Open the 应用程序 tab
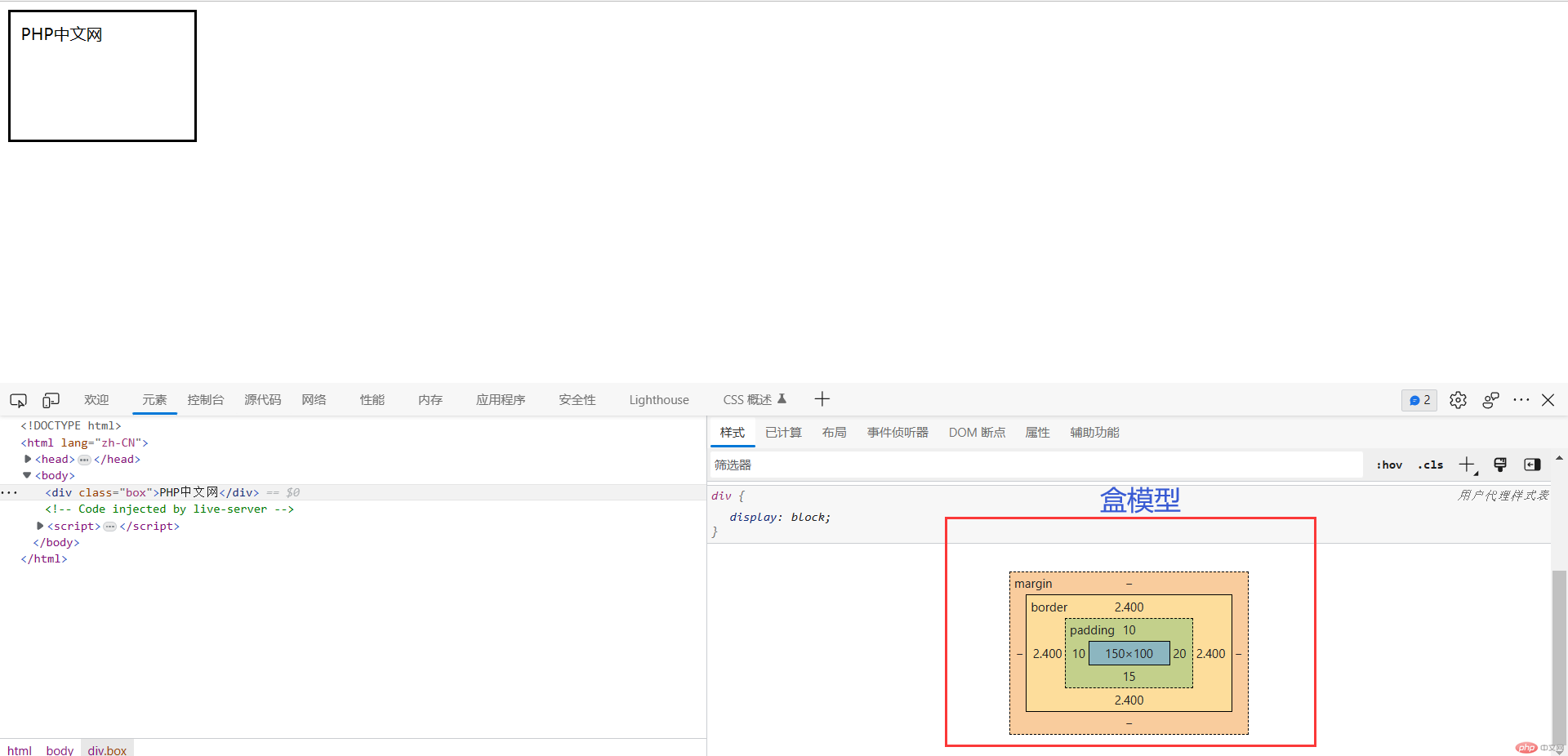Viewport: 1568px width, 756px height. coord(501,400)
